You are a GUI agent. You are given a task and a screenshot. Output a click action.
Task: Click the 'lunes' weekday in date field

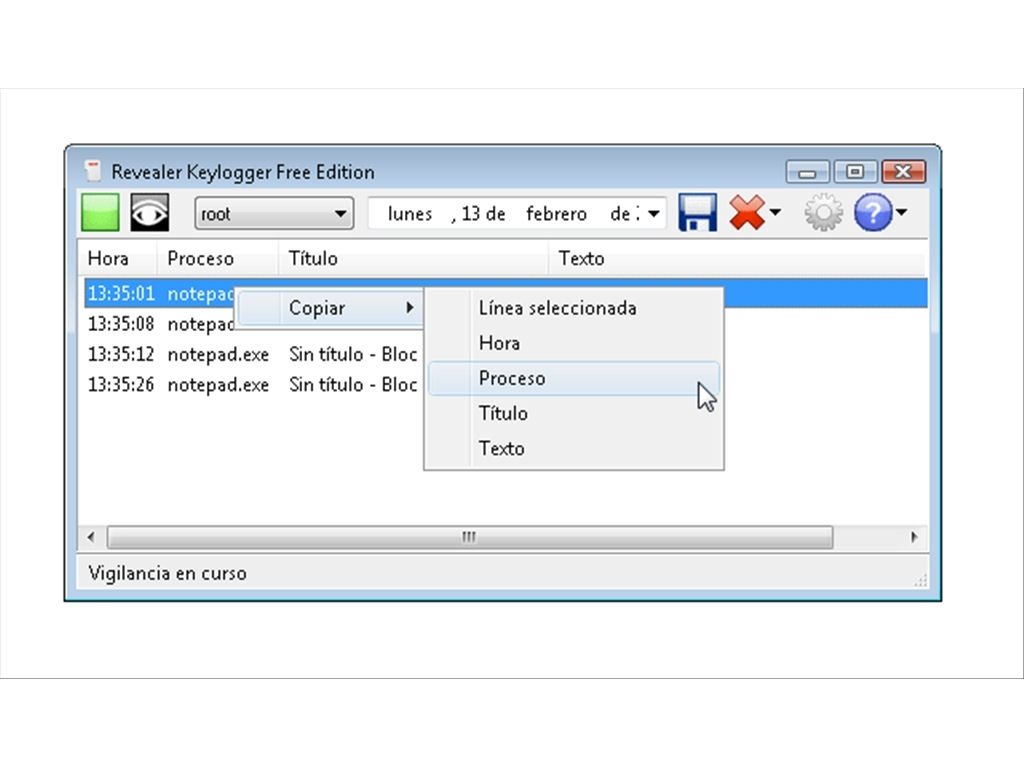[409, 214]
